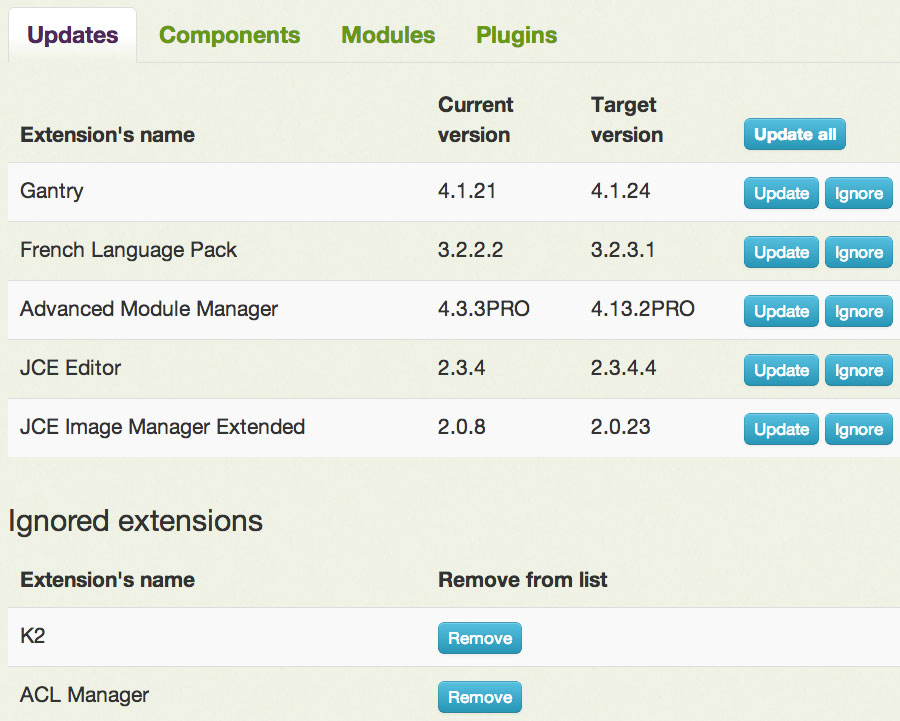The width and height of the screenshot is (900, 721).
Task: Update the French Language Pack
Action: [781, 252]
